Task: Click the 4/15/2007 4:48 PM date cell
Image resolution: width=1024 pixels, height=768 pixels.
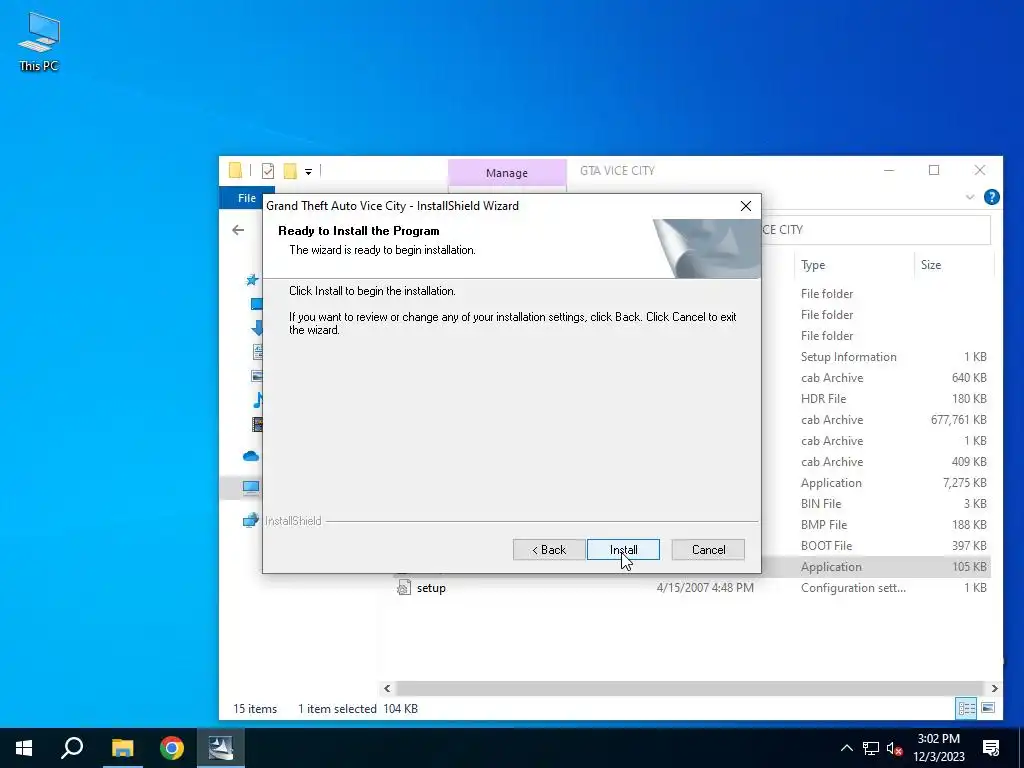Action: 705,588
